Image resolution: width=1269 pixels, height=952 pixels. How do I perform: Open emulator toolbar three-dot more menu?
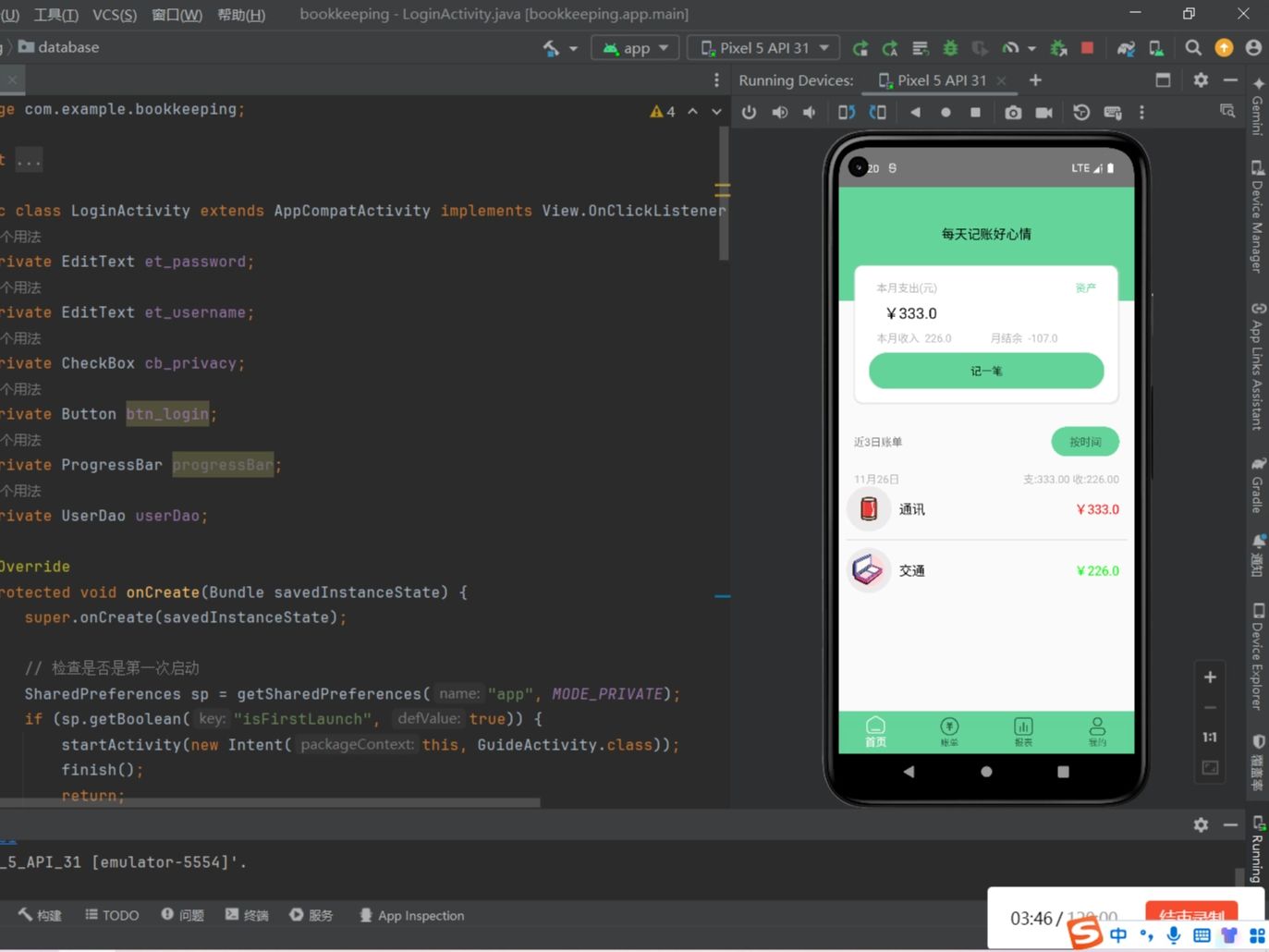(x=1141, y=112)
